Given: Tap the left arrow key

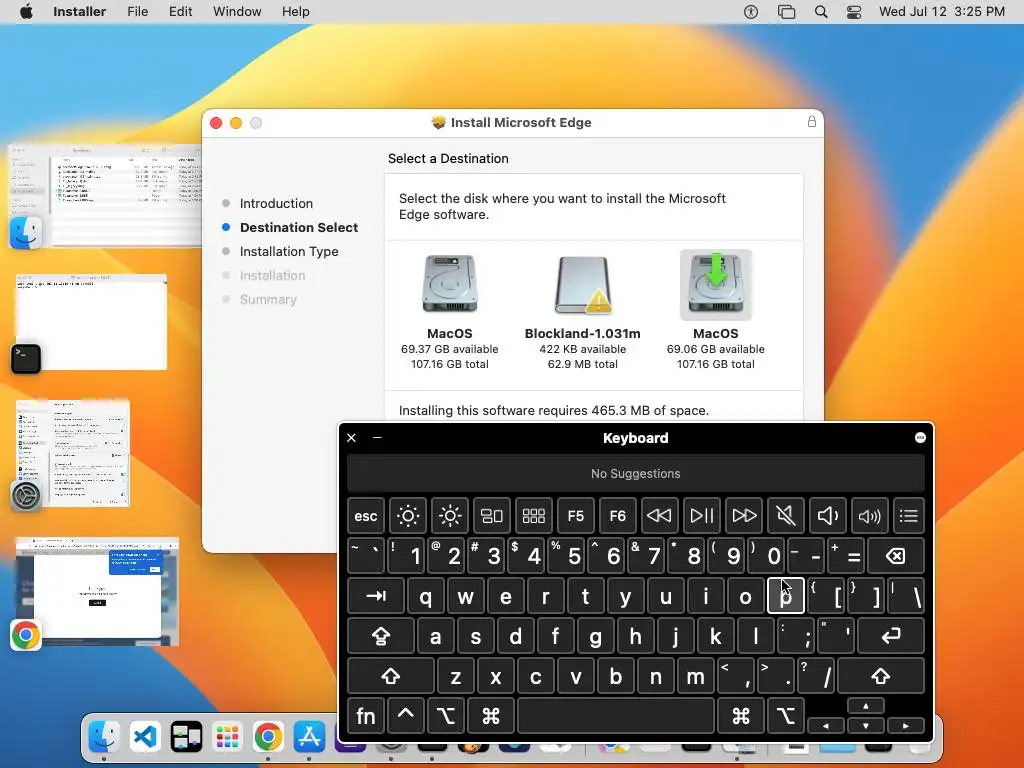Looking at the screenshot, I should (x=826, y=726).
